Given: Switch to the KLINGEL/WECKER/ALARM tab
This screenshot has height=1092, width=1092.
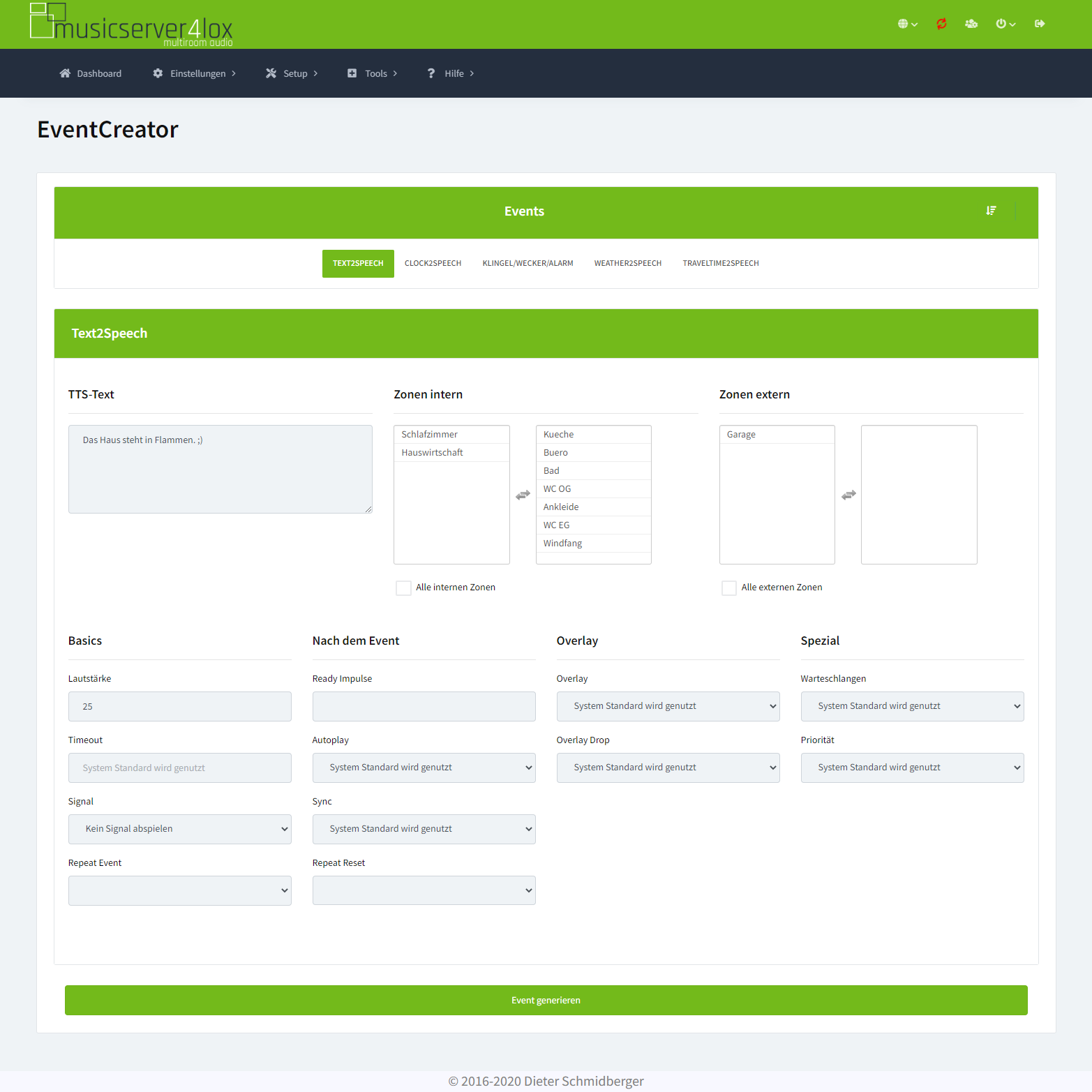Looking at the screenshot, I should (x=528, y=264).
